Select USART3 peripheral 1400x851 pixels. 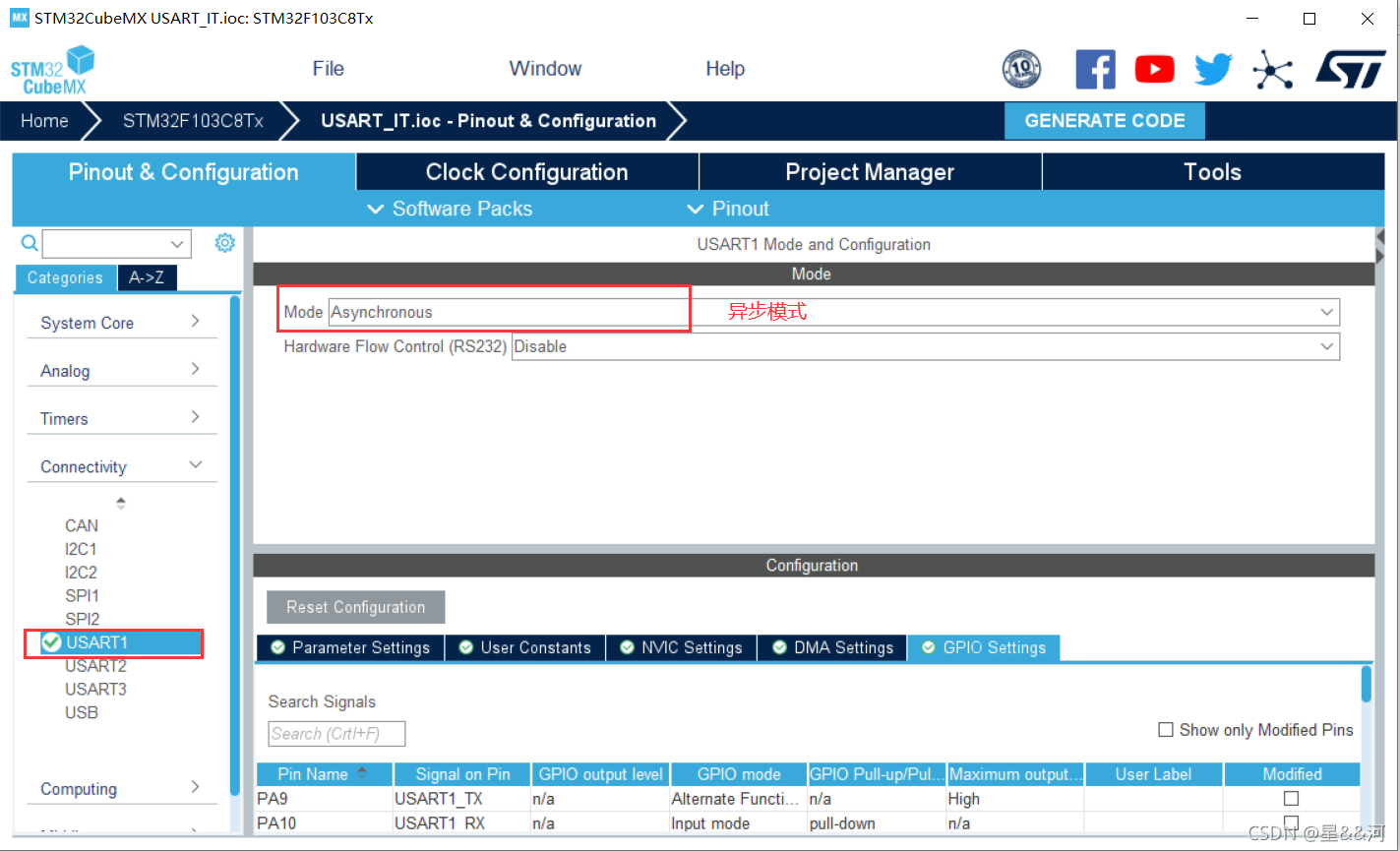pos(95,690)
